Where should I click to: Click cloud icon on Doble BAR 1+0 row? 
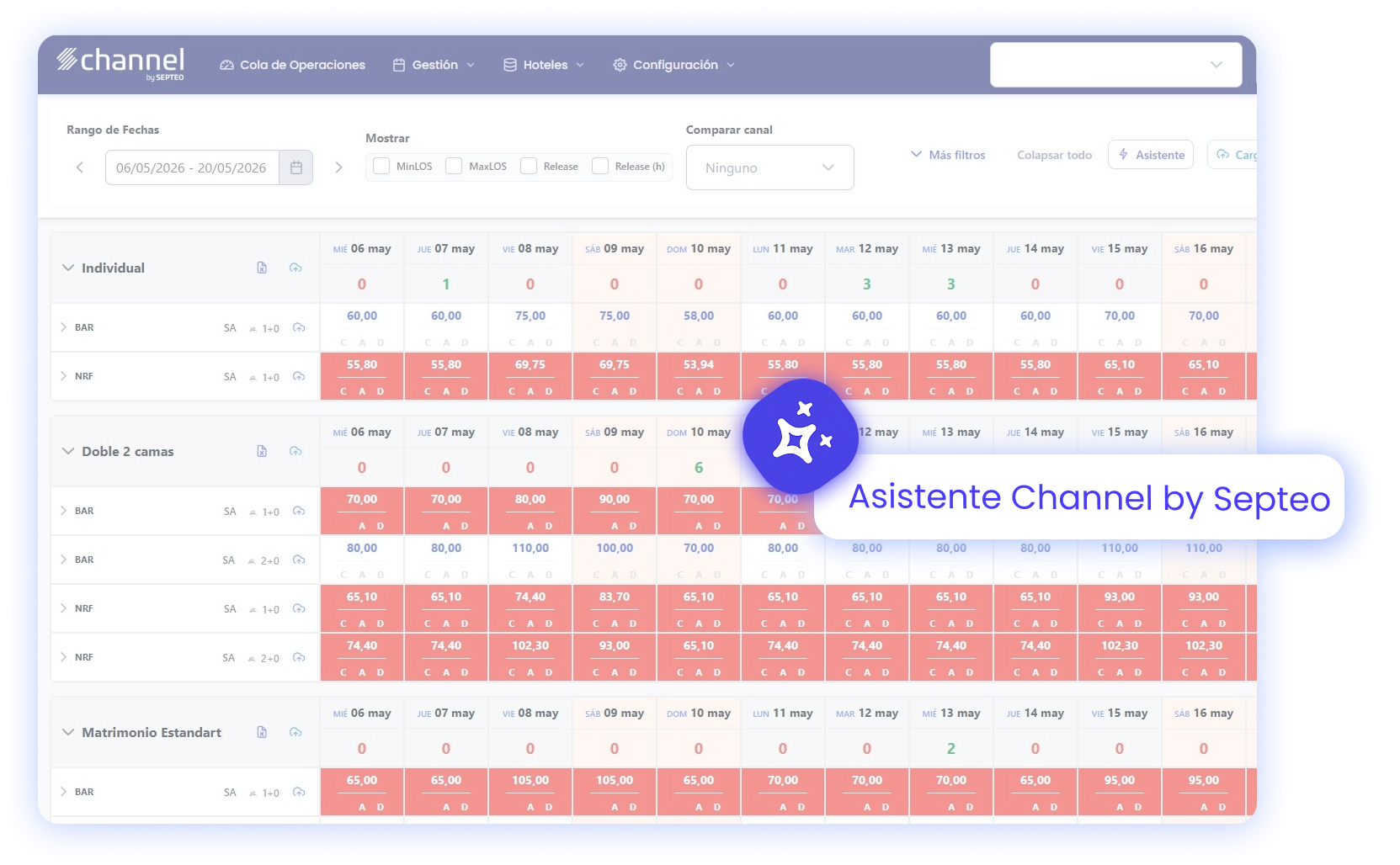pyautogui.click(x=299, y=511)
